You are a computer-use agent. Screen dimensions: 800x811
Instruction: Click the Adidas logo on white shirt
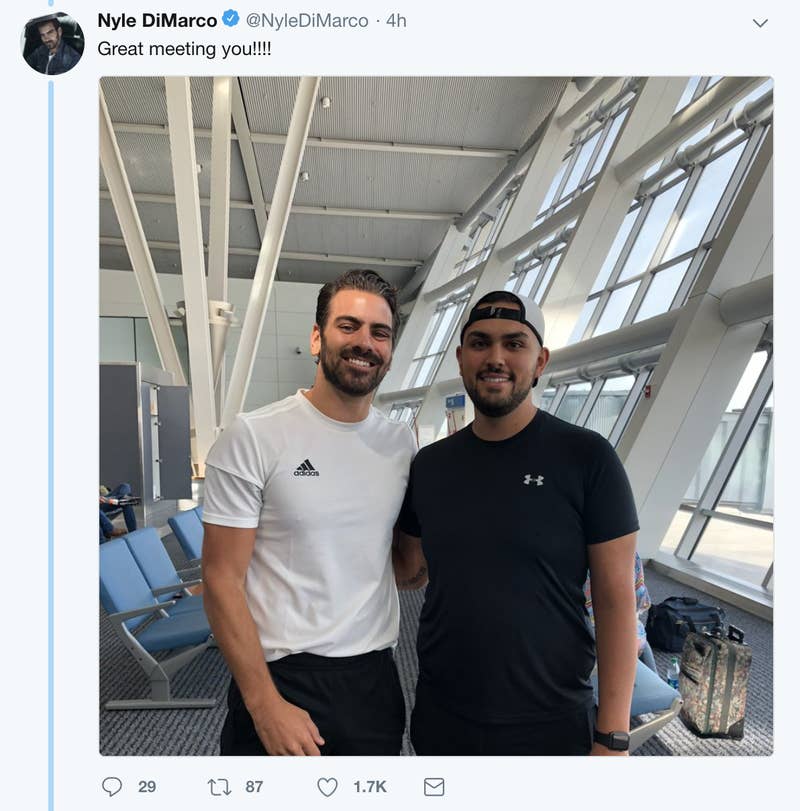click(306, 467)
